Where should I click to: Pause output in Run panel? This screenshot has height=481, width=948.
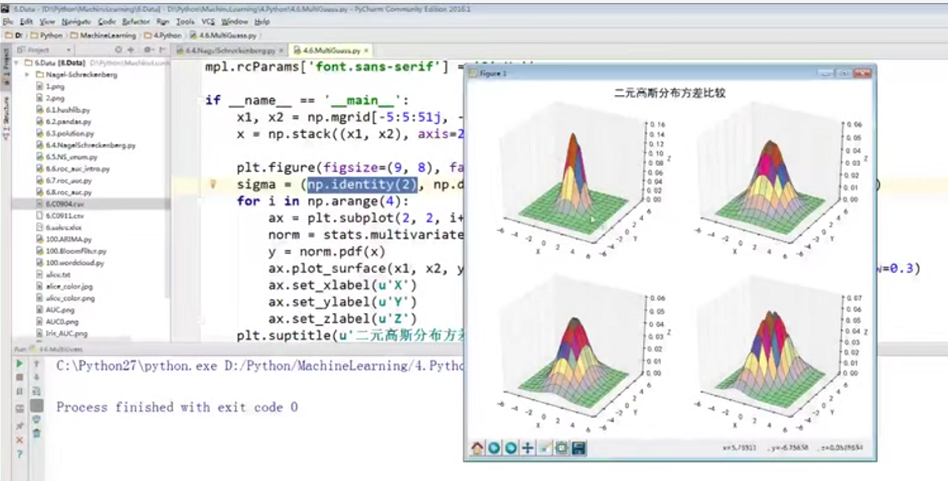click(x=19, y=392)
